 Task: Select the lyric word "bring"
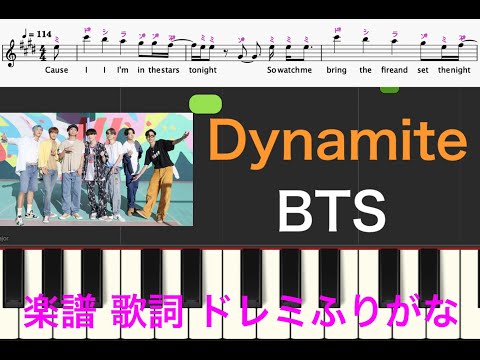(336, 70)
